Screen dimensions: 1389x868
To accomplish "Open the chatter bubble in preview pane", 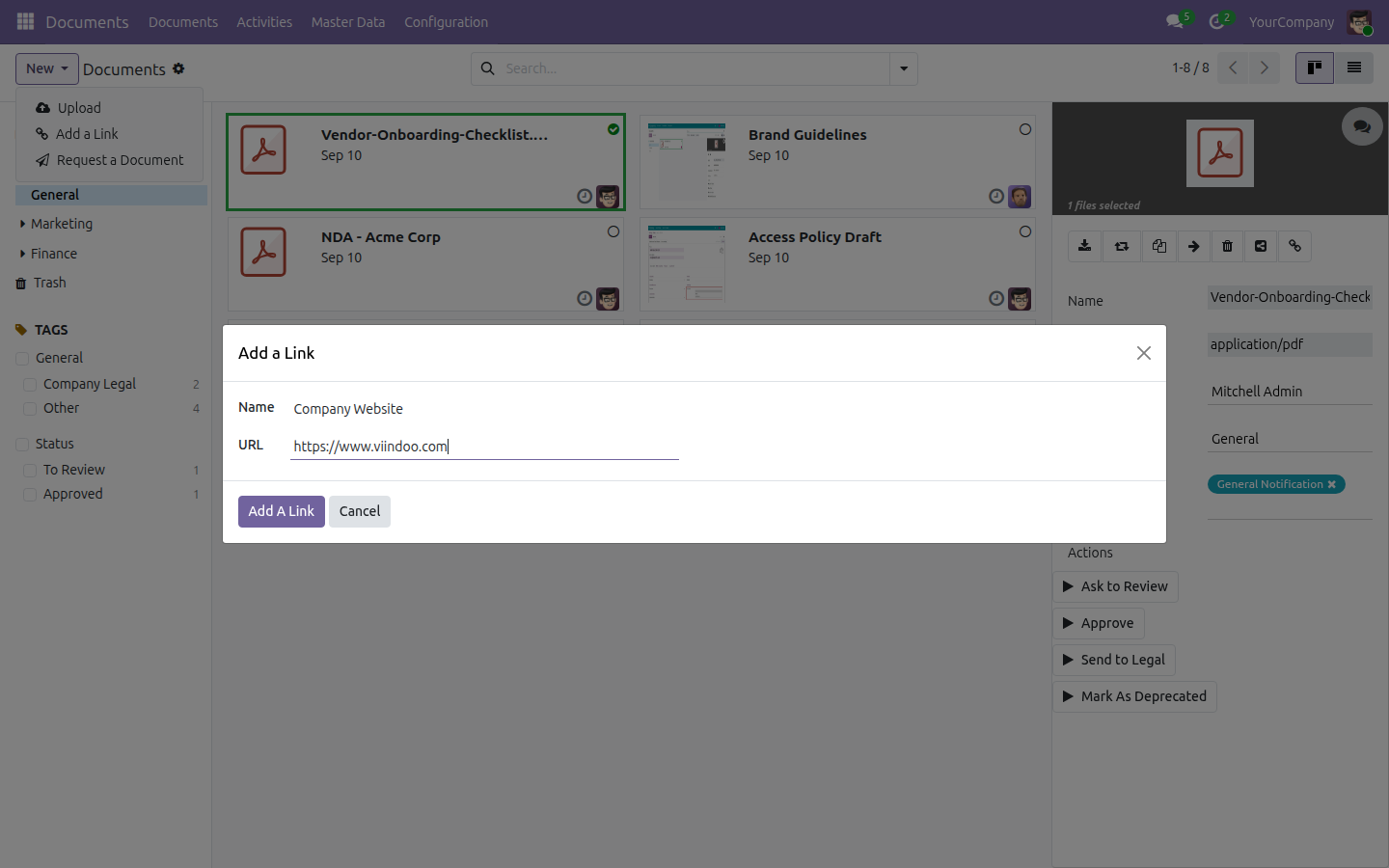I will 1362,126.
